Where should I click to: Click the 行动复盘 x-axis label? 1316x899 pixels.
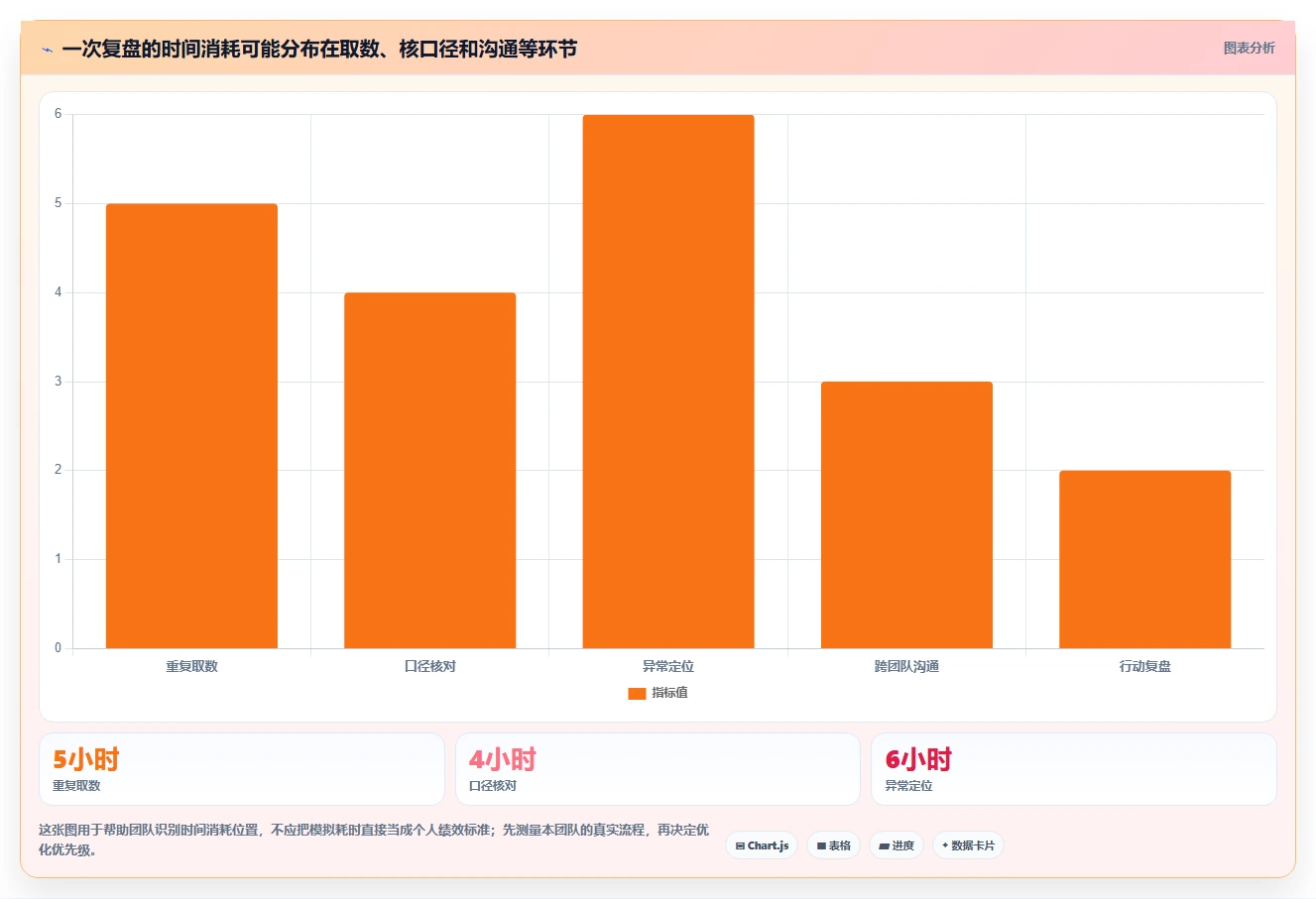[1144, 666]
